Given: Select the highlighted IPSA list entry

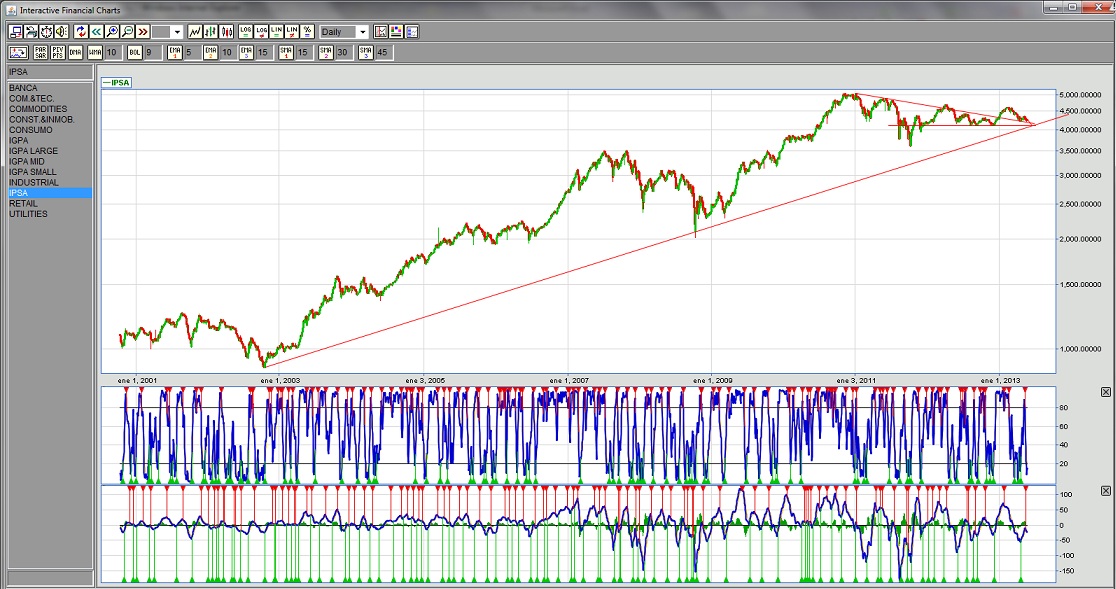Looking at the screenshot, I should 50,193.
